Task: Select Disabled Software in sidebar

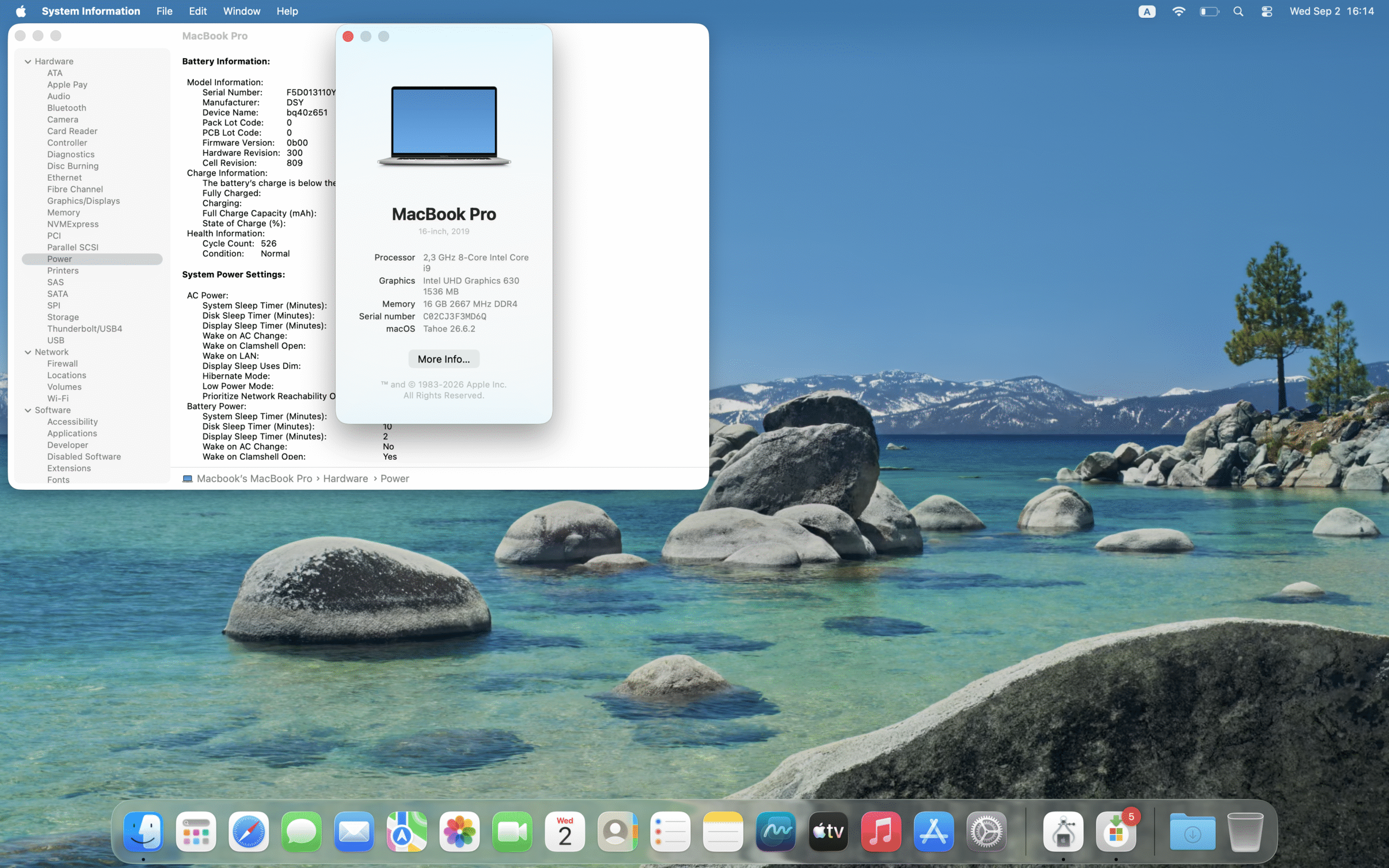Action: [x=84, y=456]
